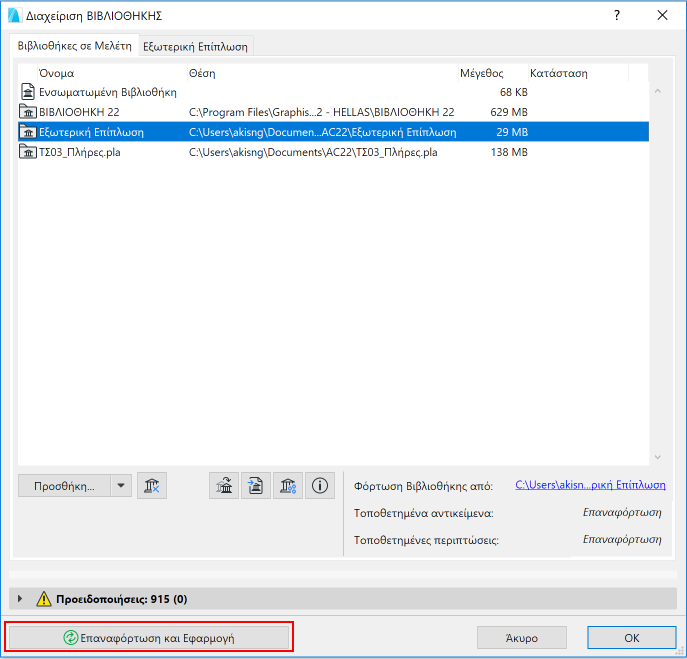Confirm with the OK button
The image size is (687, 659).
coord(632,638)
